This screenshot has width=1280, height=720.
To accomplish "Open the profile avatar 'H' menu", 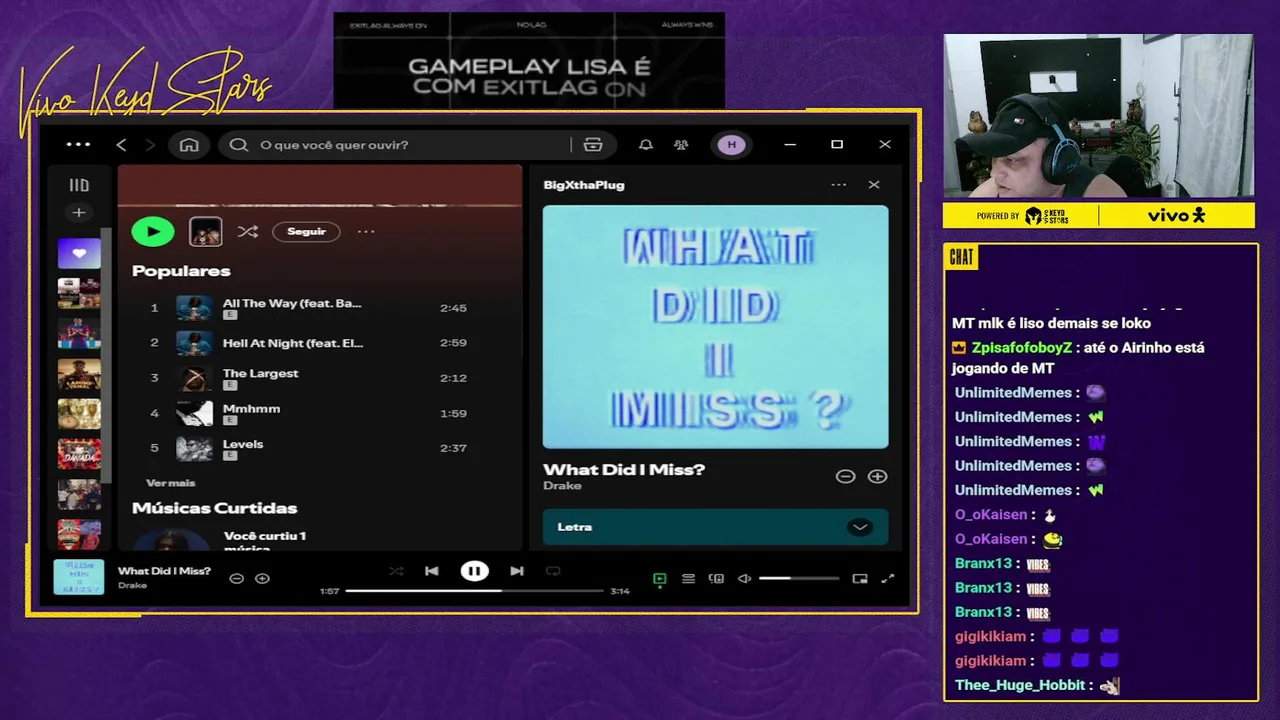I will pos(731,145).
